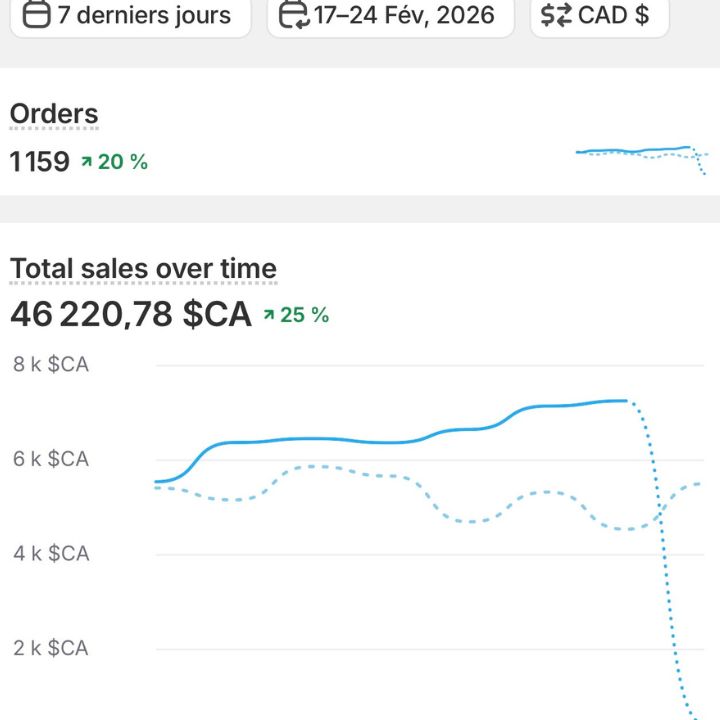Select the 46 220,78 $CA total sales value
This screenshot has width=720, height=720.
(131, 314)
